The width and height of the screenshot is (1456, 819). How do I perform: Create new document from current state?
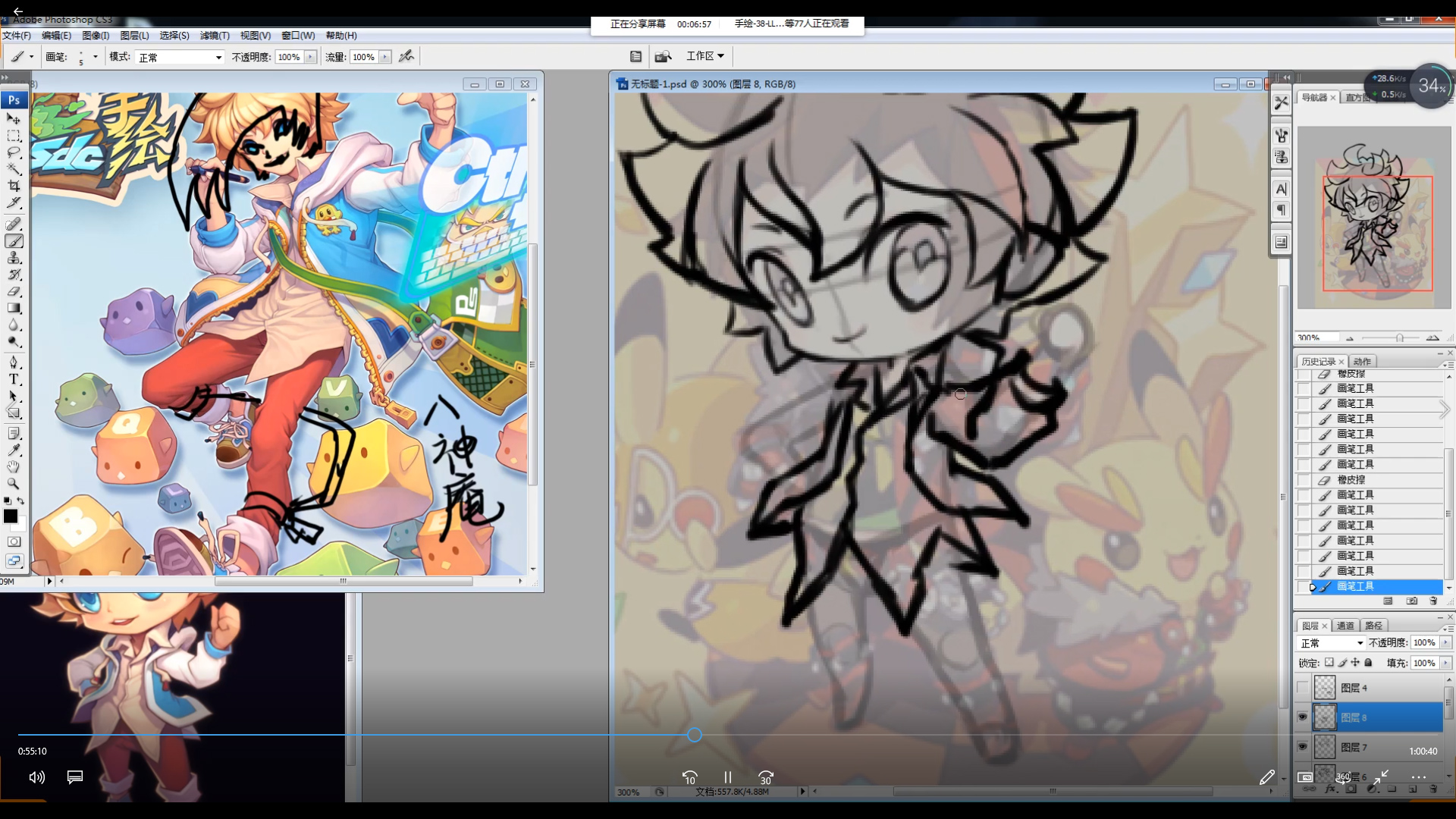pos(1388,601)
